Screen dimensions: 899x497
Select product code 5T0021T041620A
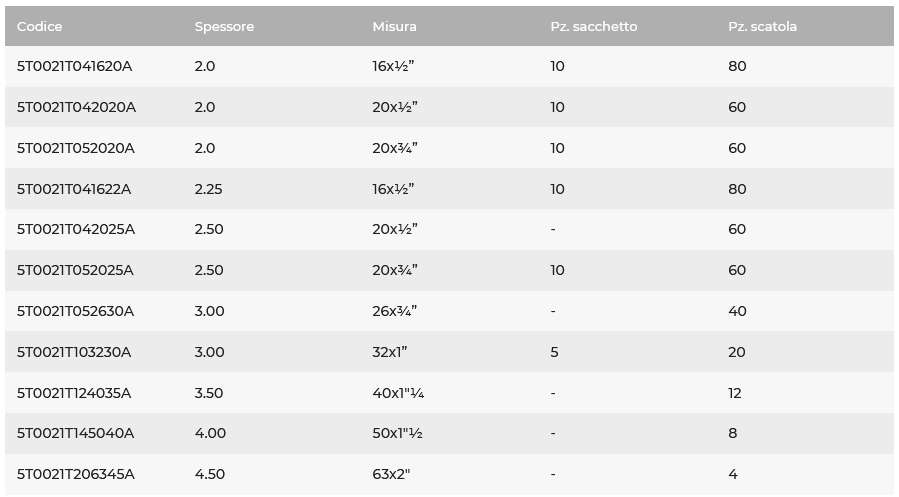75,66
